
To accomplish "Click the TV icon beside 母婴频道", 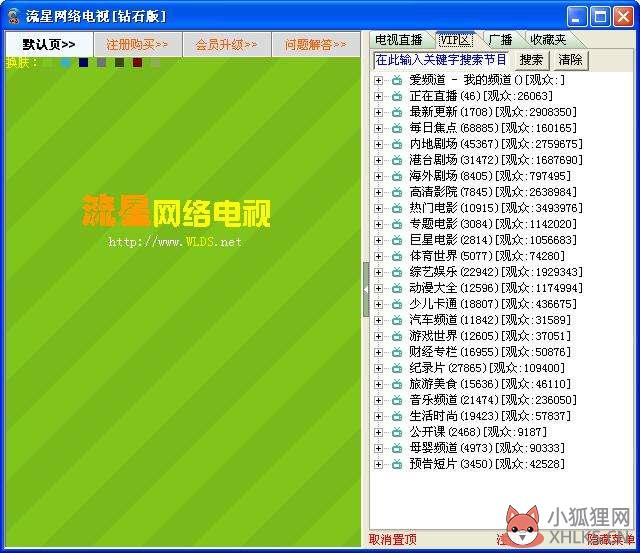I will point(397,448).
